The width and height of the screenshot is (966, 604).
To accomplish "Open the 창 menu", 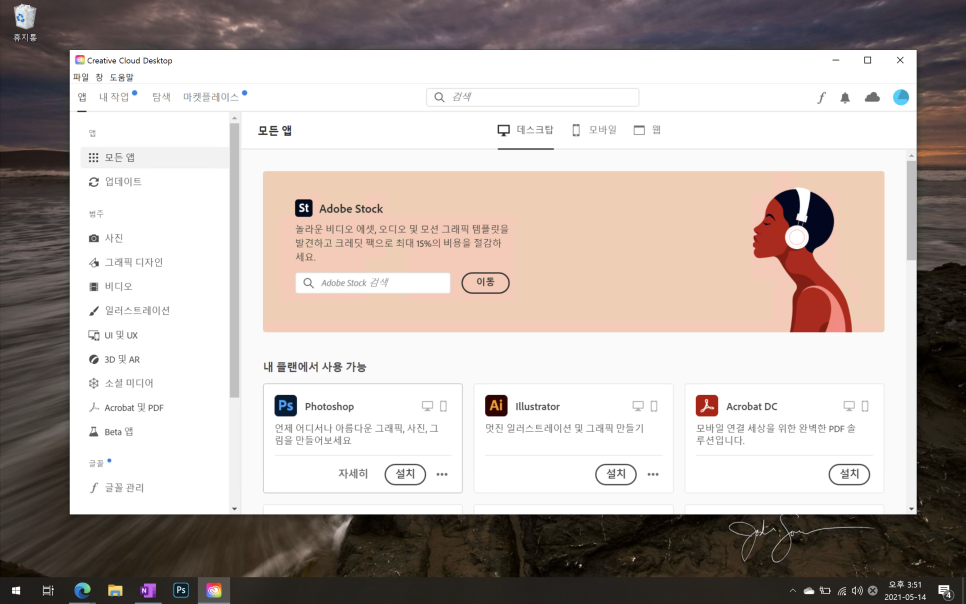I will coord(99,77).
